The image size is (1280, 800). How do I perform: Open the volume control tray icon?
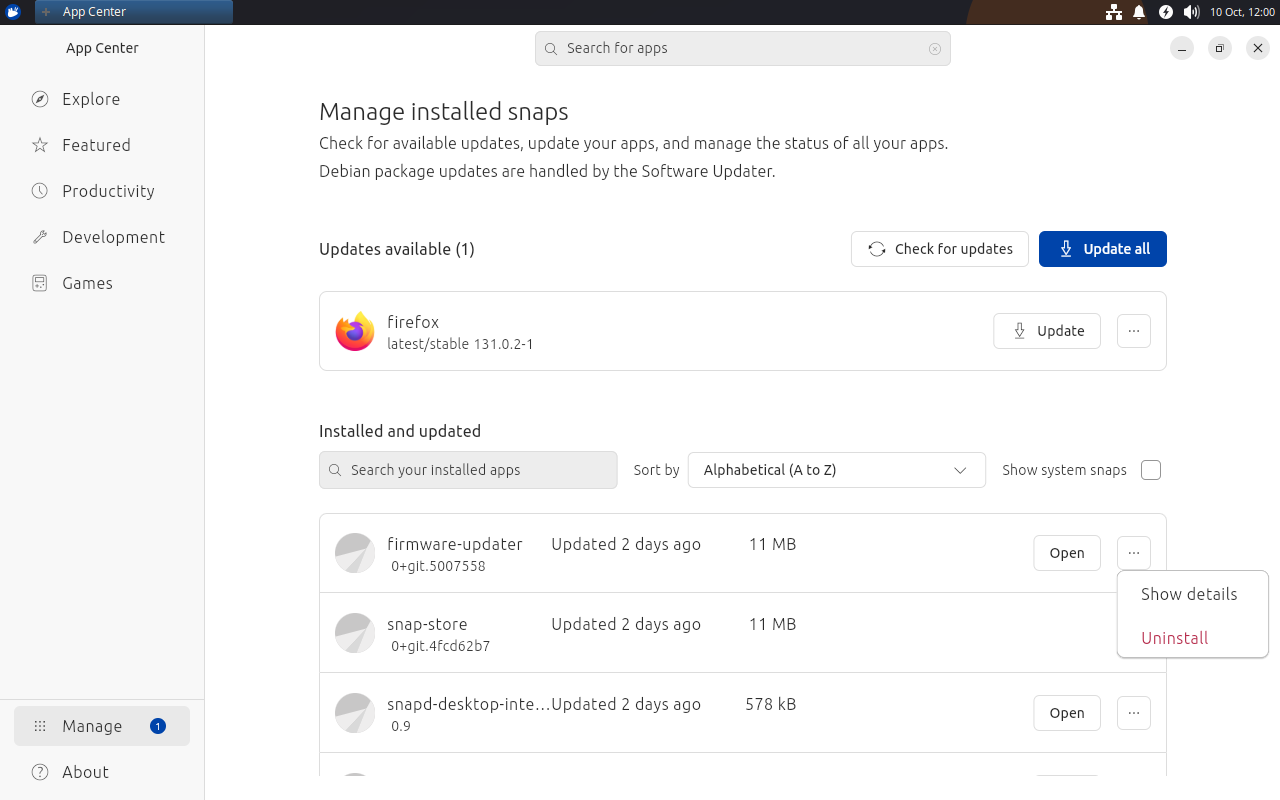click(1191, 12)
